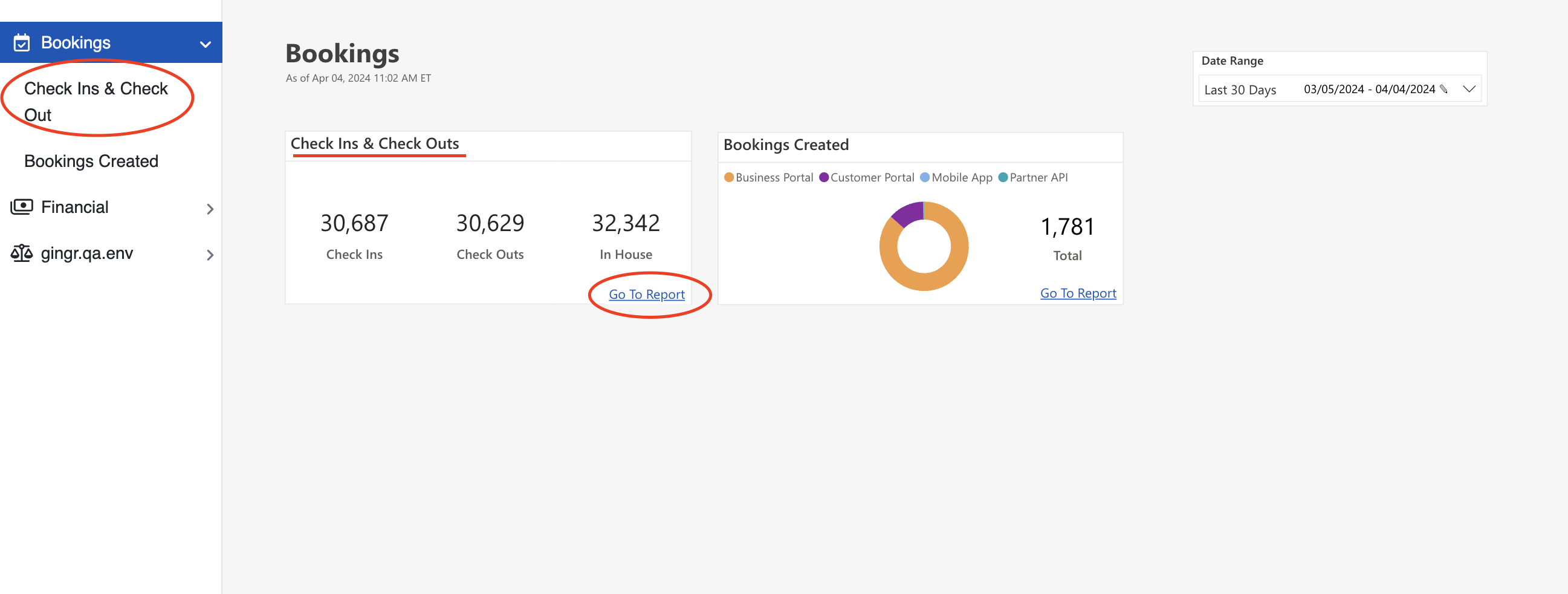
Task: Click the Financial card icon in sidebar
Action: click(22, 206)
